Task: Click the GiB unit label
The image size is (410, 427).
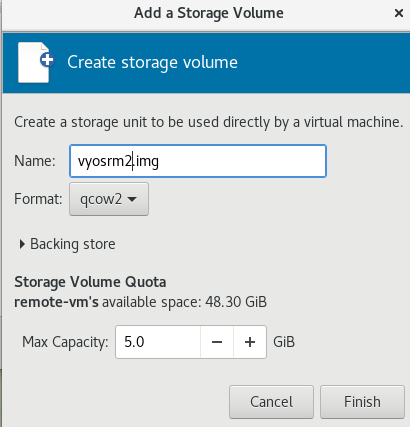Action: pos(284,342)
